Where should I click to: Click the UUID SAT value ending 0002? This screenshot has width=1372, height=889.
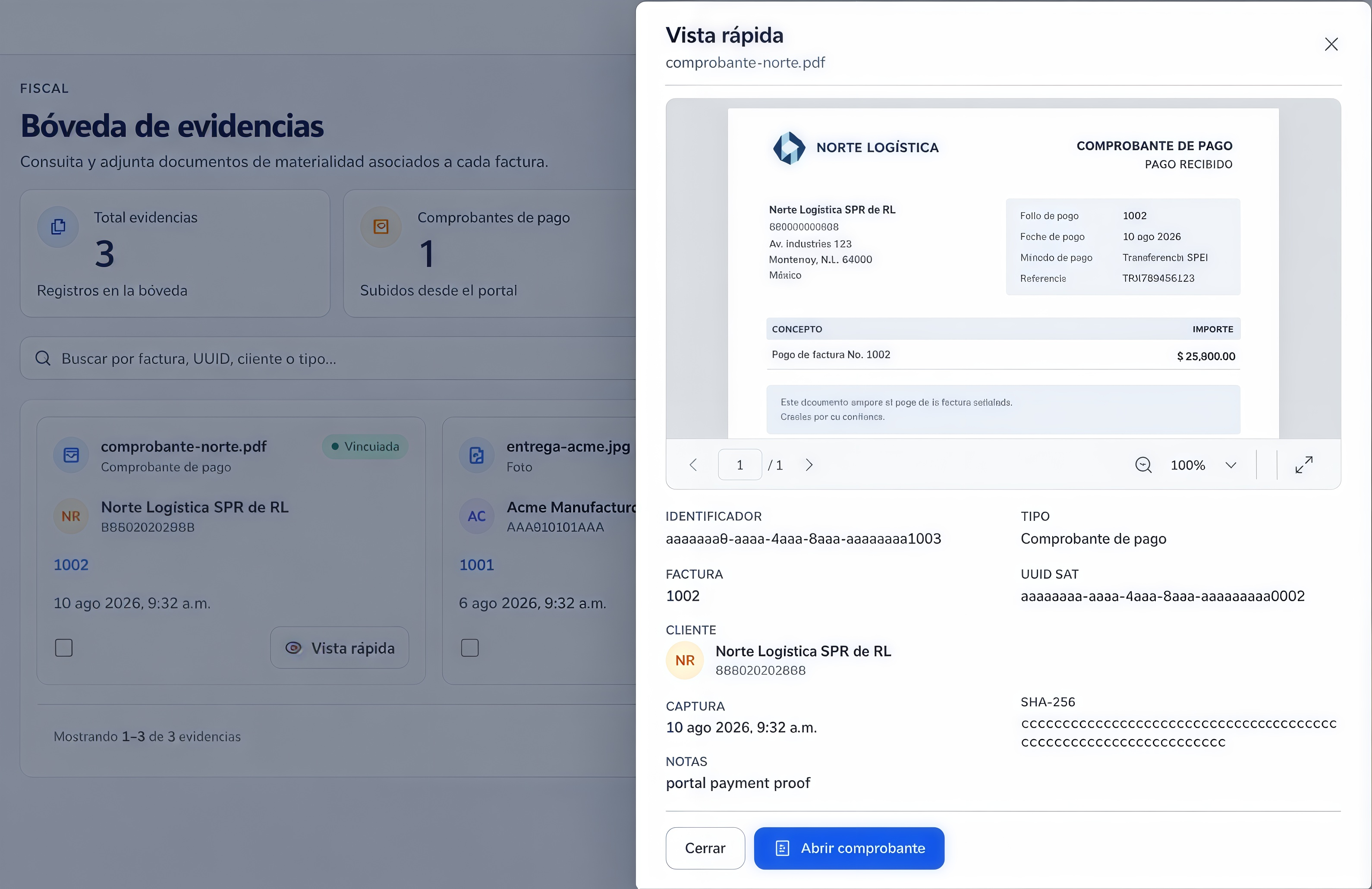click(1162, 596)
